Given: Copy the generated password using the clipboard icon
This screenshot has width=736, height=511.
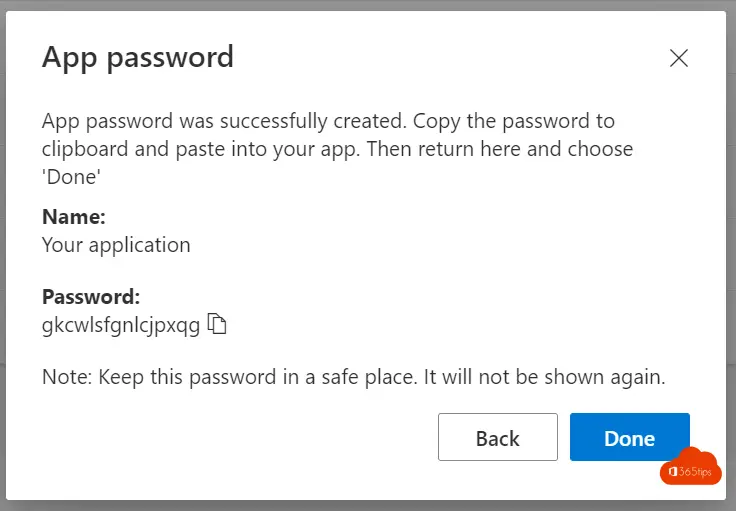Looking at the screenshot, I should point(217,324).
